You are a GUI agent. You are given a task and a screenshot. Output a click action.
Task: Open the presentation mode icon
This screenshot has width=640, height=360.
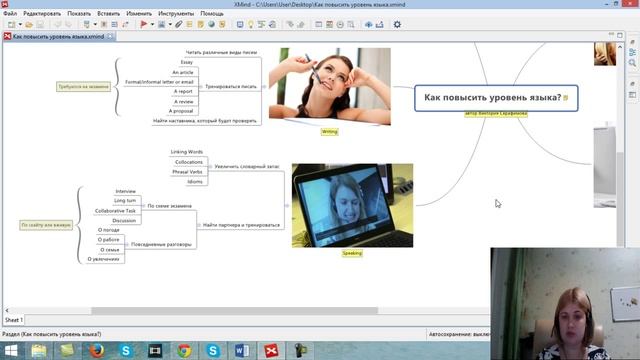click(x=240, y=24)
